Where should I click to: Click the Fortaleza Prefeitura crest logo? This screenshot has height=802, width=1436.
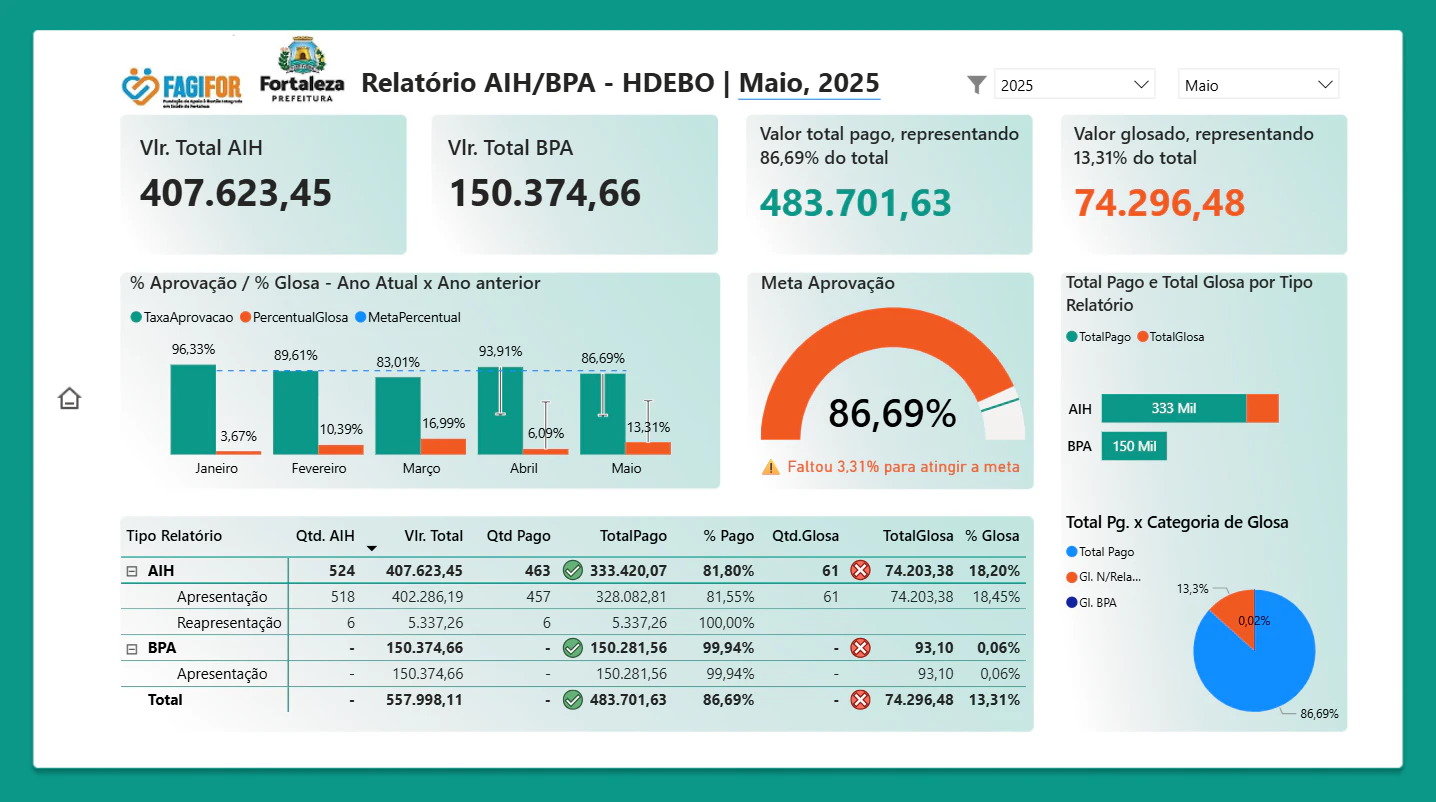tap(302, 68)
